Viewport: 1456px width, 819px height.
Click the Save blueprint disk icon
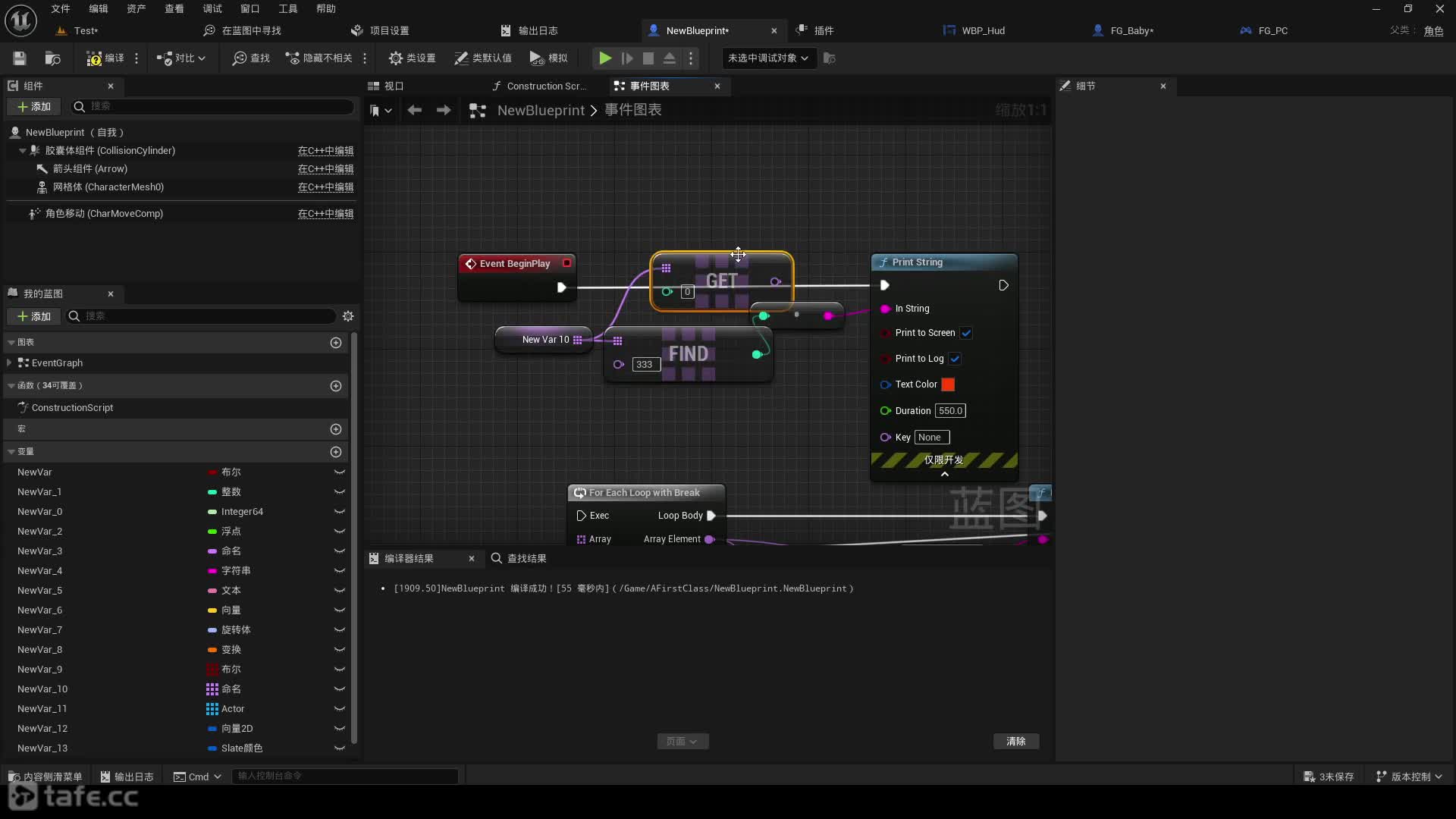(20, 58)
